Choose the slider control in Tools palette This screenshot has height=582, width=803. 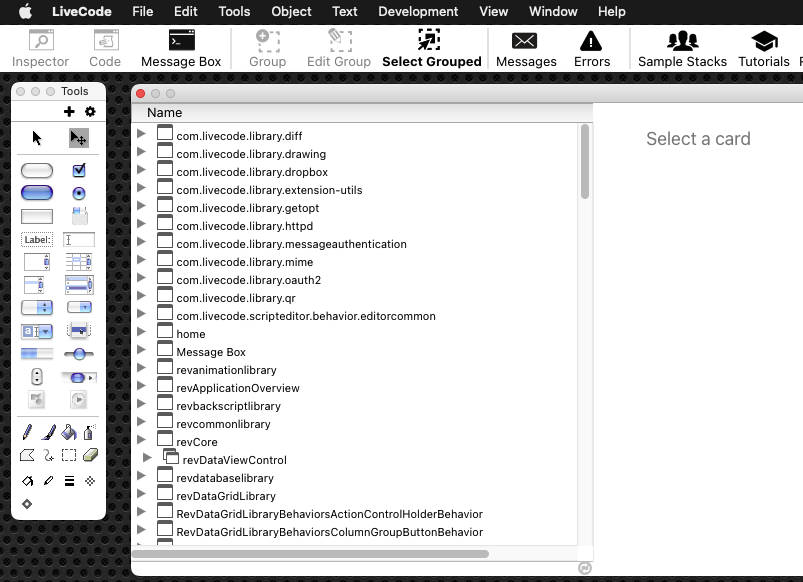pos(79,354)
